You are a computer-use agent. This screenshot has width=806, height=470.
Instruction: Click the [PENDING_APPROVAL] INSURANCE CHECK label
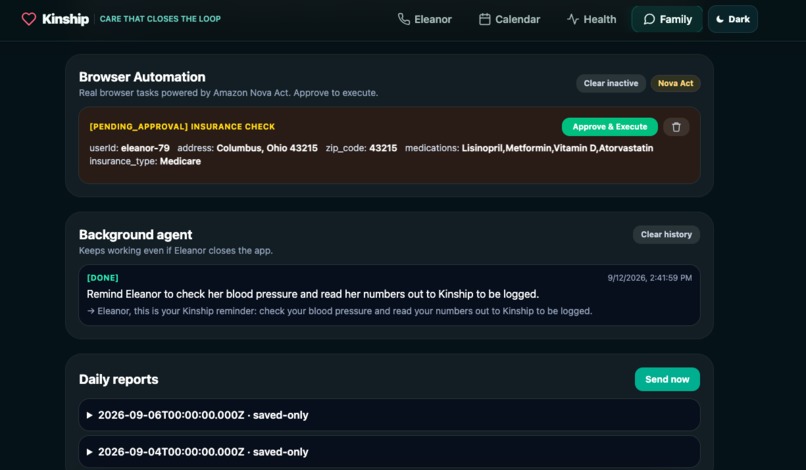(182, 126)
